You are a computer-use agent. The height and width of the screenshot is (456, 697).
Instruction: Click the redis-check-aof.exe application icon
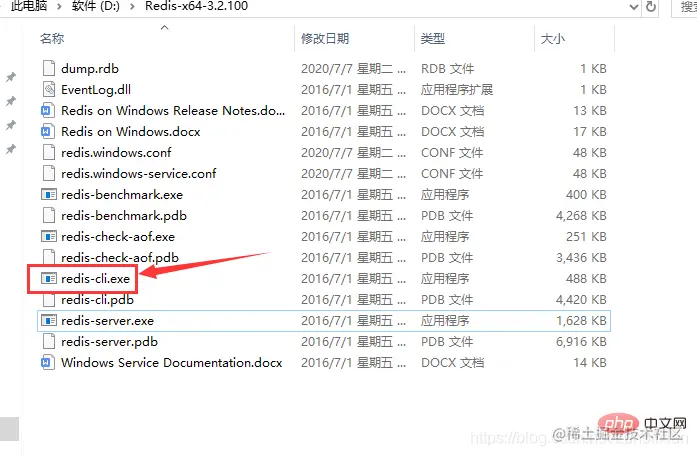[49, 236]
